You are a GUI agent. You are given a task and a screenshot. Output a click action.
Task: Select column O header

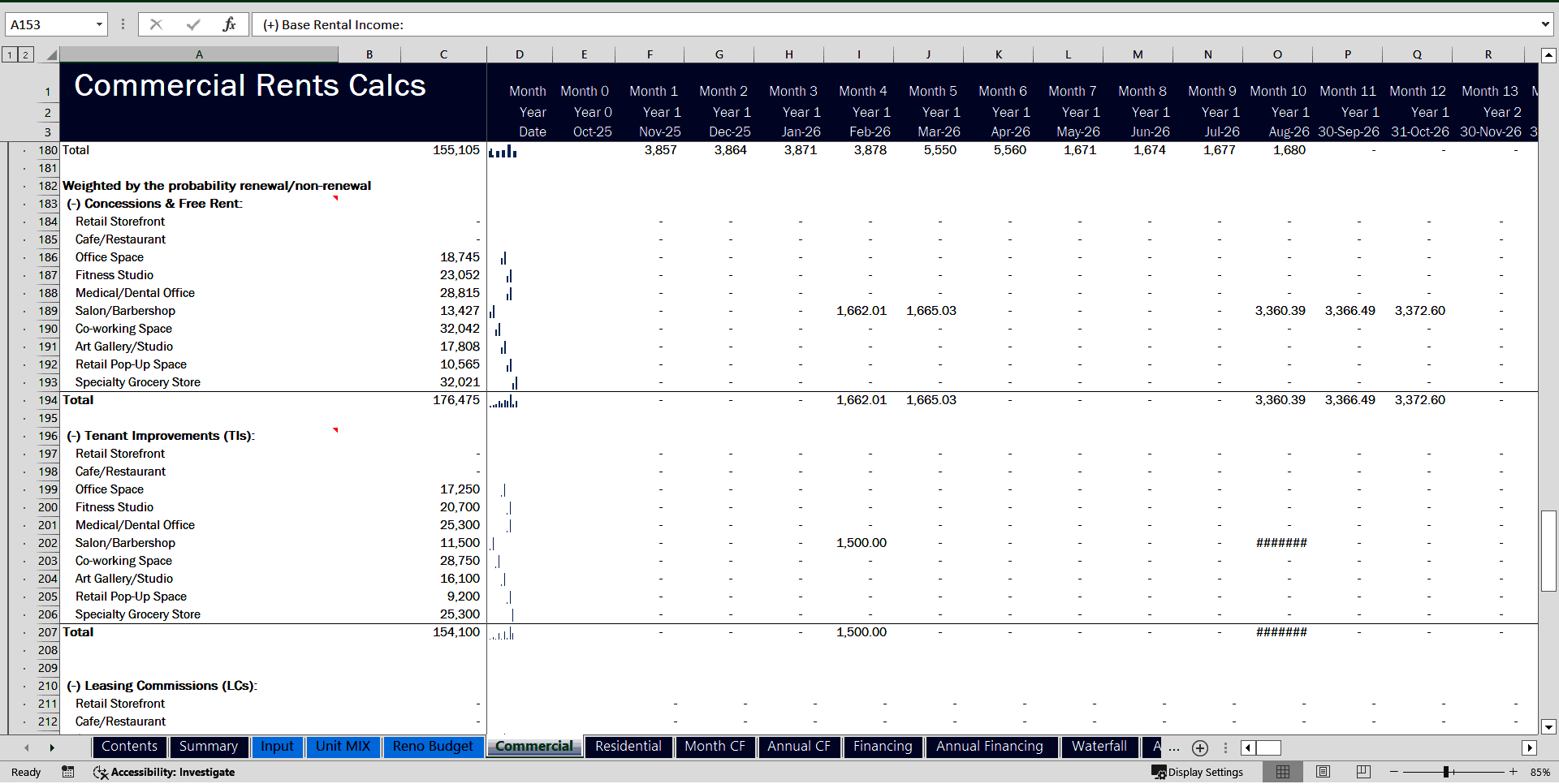click(x=1277, y=54)
